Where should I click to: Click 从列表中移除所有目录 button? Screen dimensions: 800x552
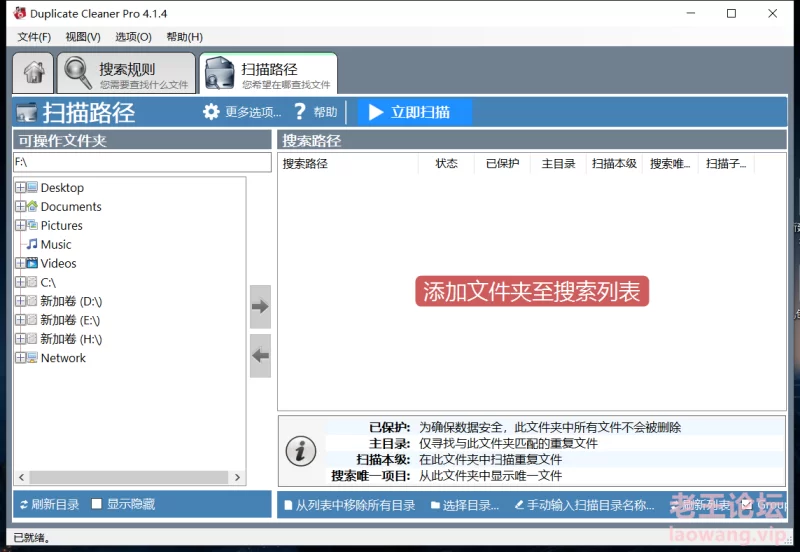(349, 505)
